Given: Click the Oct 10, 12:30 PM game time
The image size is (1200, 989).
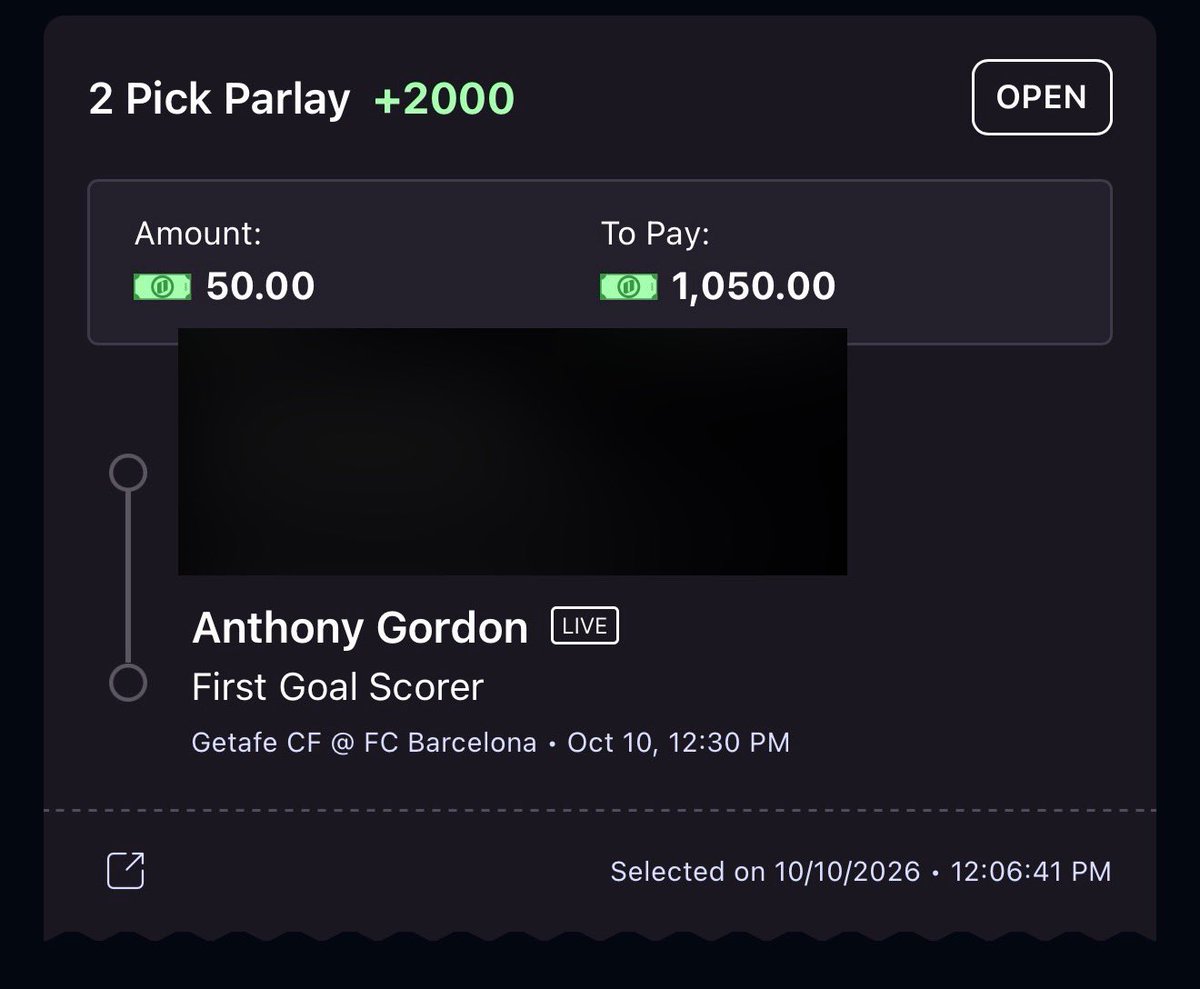Looking at the screenshot, I should [x=679, y=743].
